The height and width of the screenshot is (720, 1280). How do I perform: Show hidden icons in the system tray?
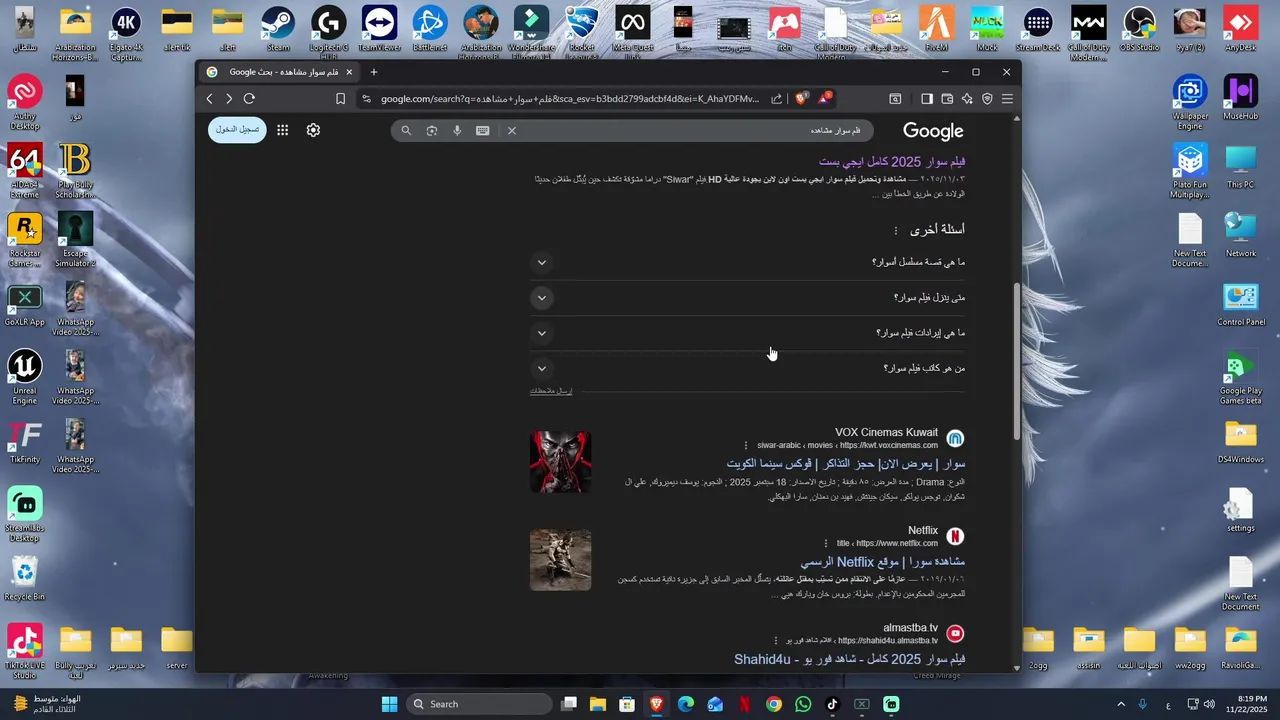click(1120, 704)
